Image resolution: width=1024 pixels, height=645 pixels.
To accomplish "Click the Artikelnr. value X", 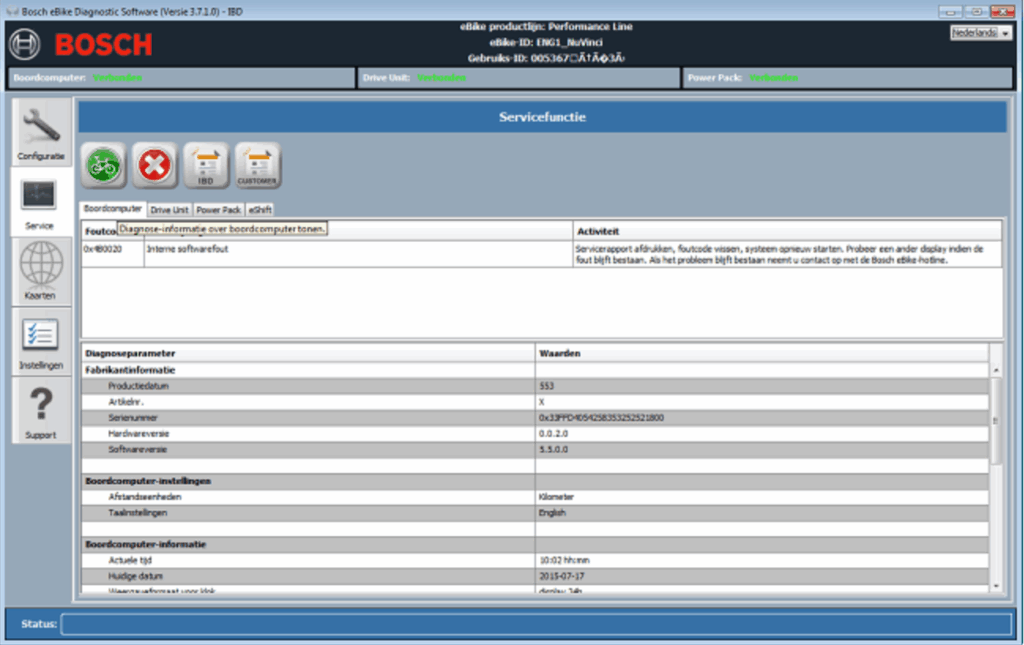I will (541, 402).
